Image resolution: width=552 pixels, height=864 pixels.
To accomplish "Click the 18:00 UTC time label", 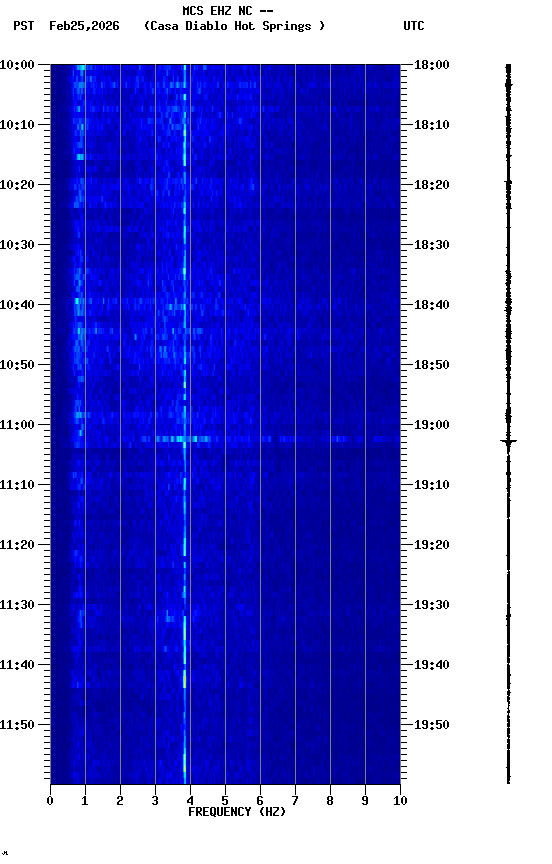I will click(x=432, y=65).
